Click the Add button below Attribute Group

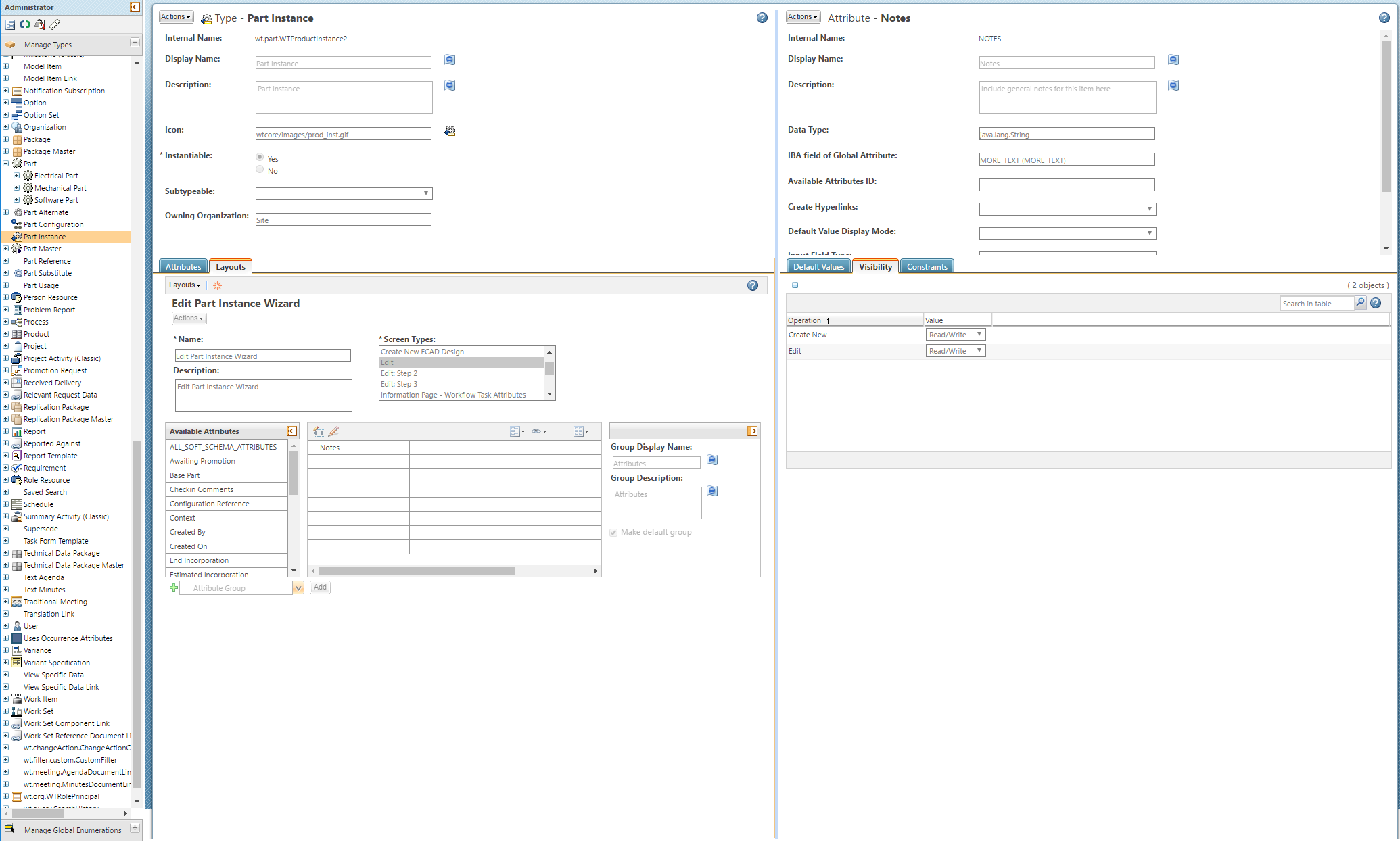click(x=320, y=587)
